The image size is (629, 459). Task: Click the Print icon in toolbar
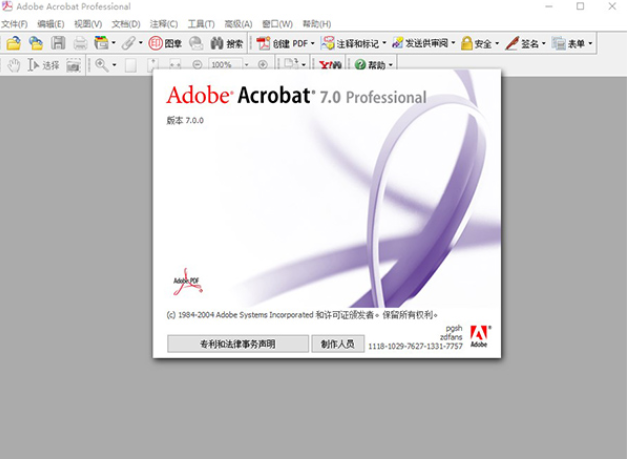(x=80, y=43)
